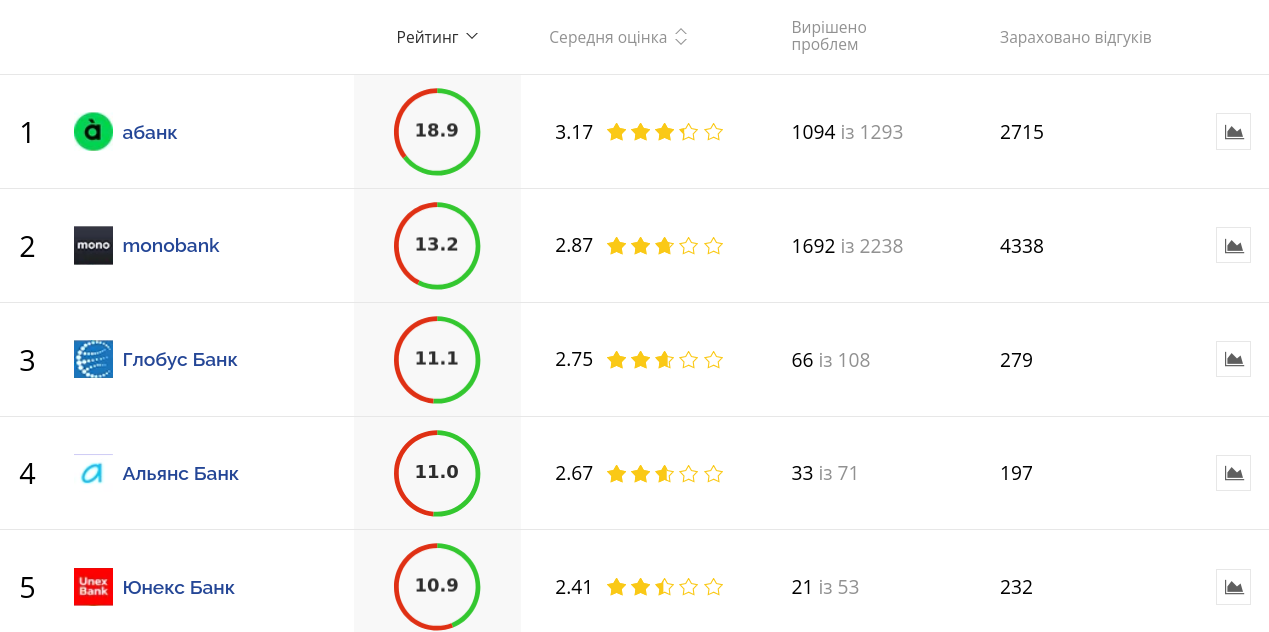
Task: Show statistics chart for Глобус Банк
Action: (x=1233, y=359)
